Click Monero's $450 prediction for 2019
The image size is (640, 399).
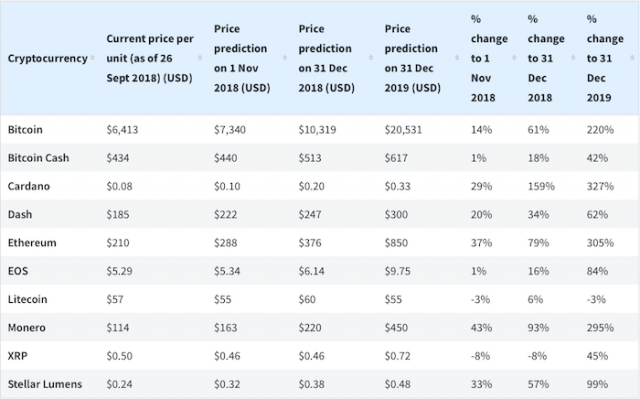[x=396, y=328]
